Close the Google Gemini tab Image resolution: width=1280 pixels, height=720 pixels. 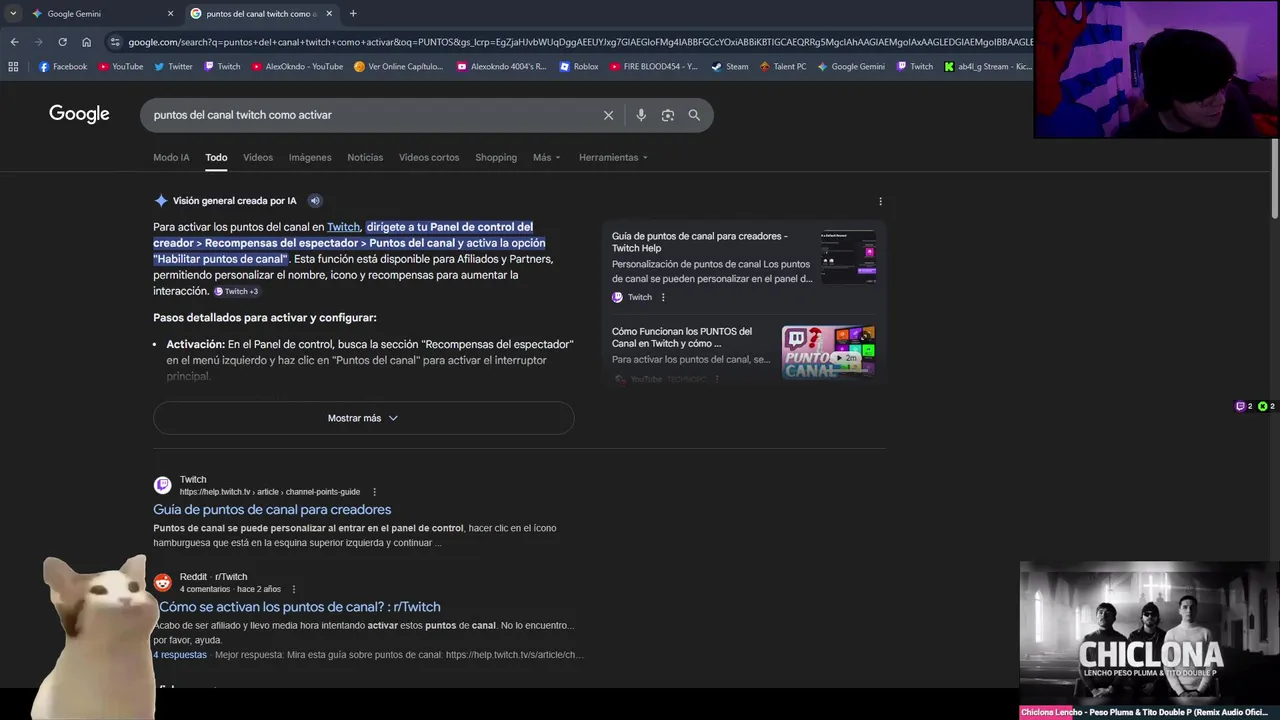tap(170, 14)
